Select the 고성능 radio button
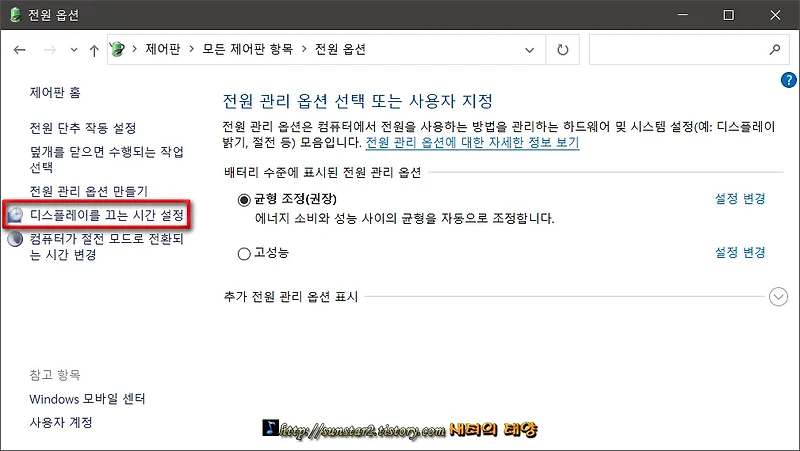The width and height of the screenshot is (800, 451). click(244, 253)
